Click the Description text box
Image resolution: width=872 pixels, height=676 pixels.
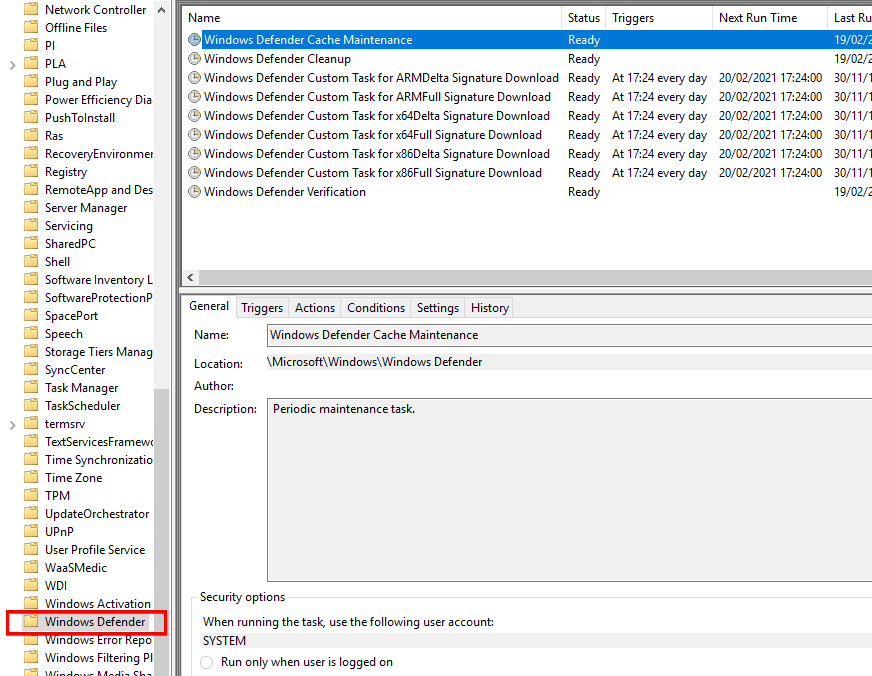click(569, 490)
